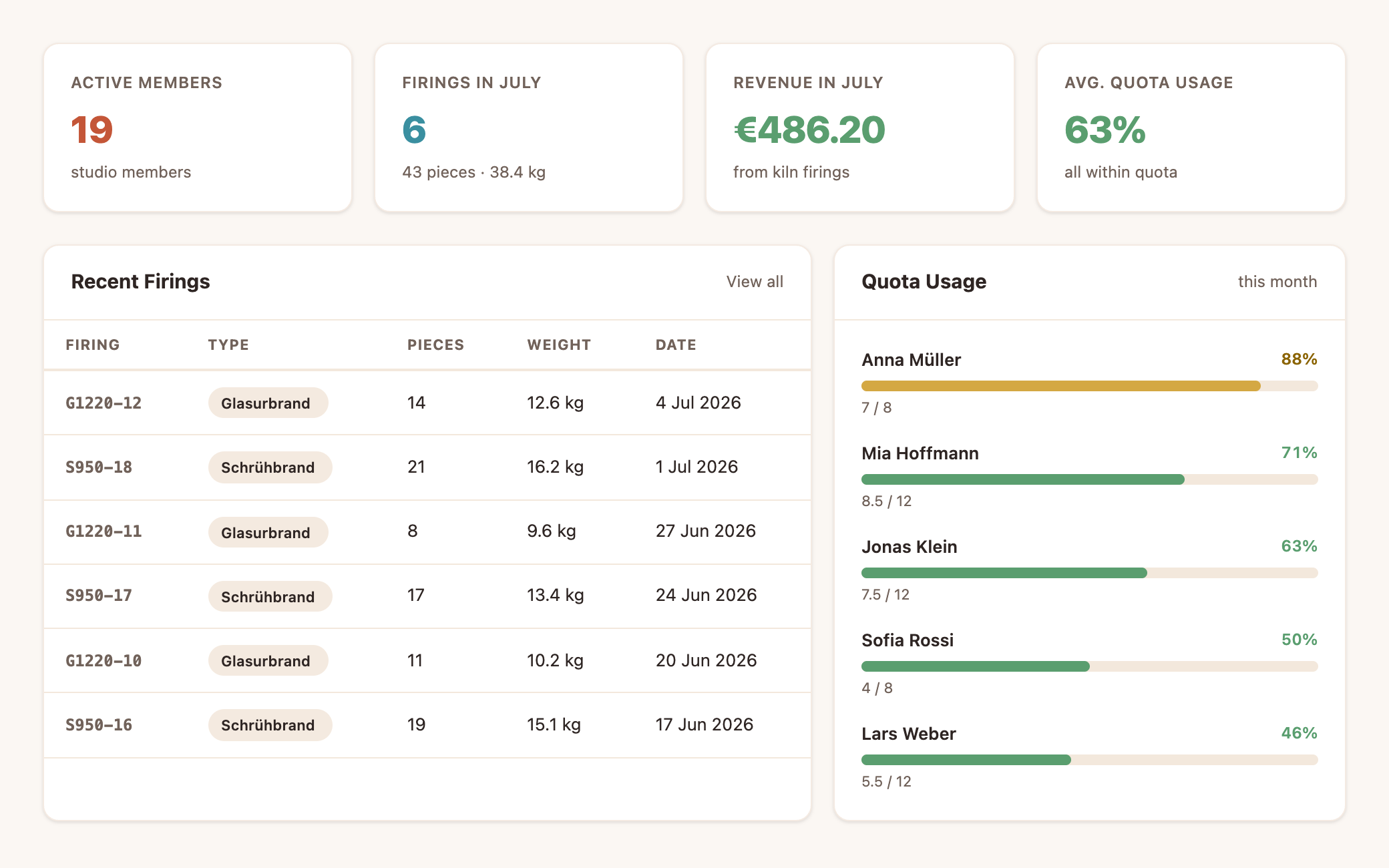Viewport: 1389px width, 868px height.
Task: Click the WEIGHT column header
Action: pyautogui.click(x=559, y=345)
